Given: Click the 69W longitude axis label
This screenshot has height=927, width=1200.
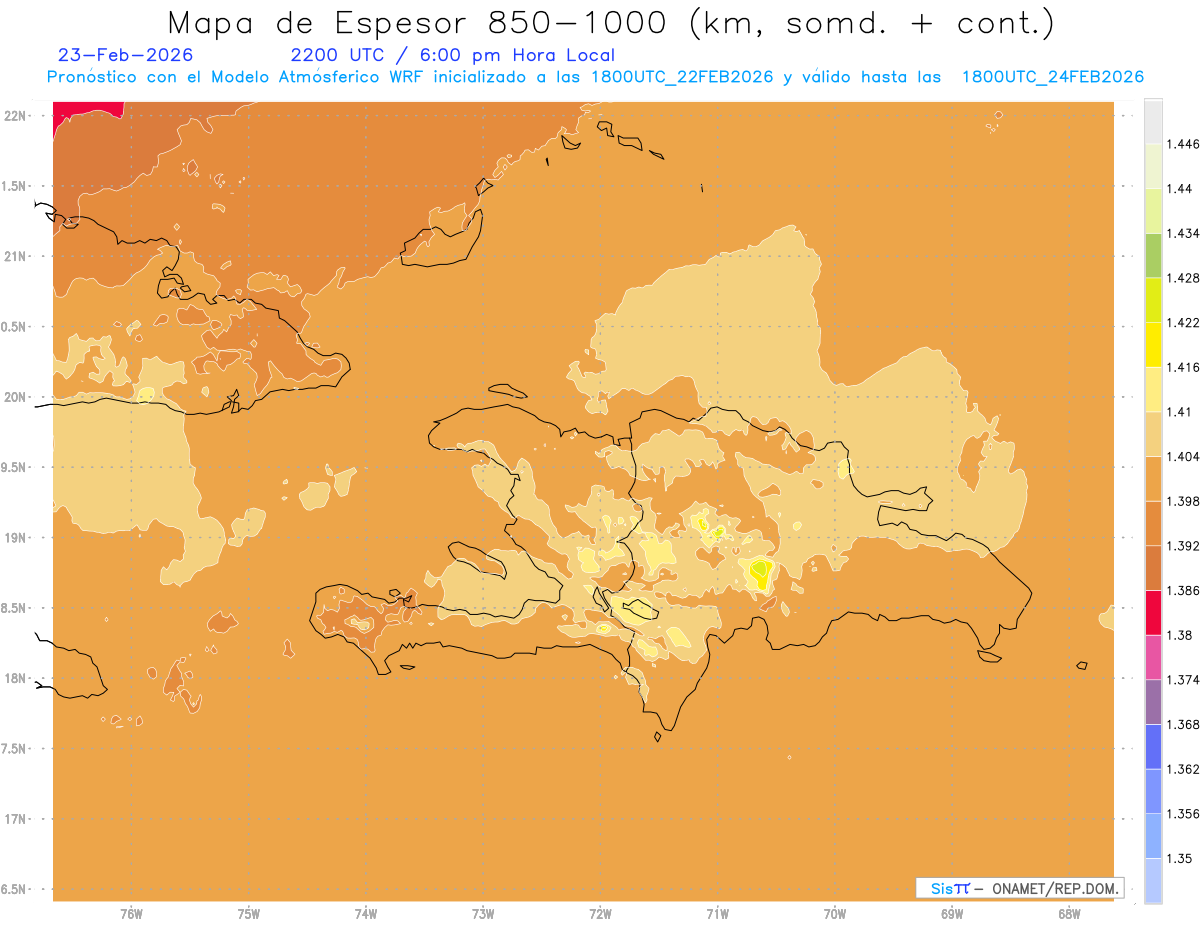Looking at the screenshot, I should coord(952,914).
